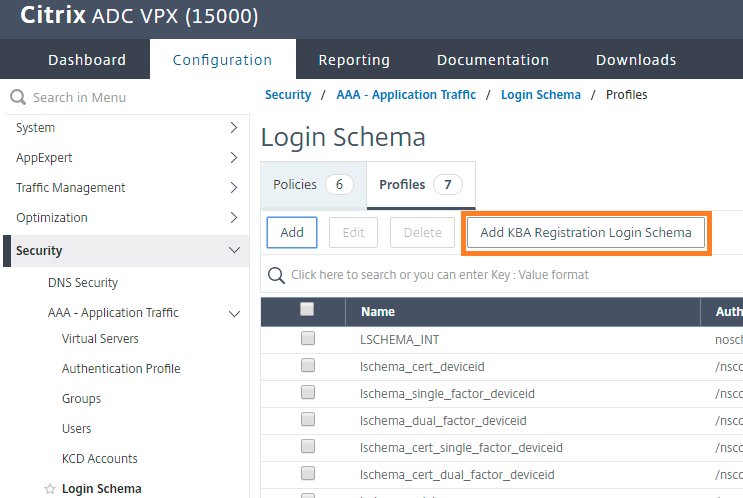Viewport: 743px width, 498px height.
Task: Open the Configuration tab
Action: pos(223,60)
